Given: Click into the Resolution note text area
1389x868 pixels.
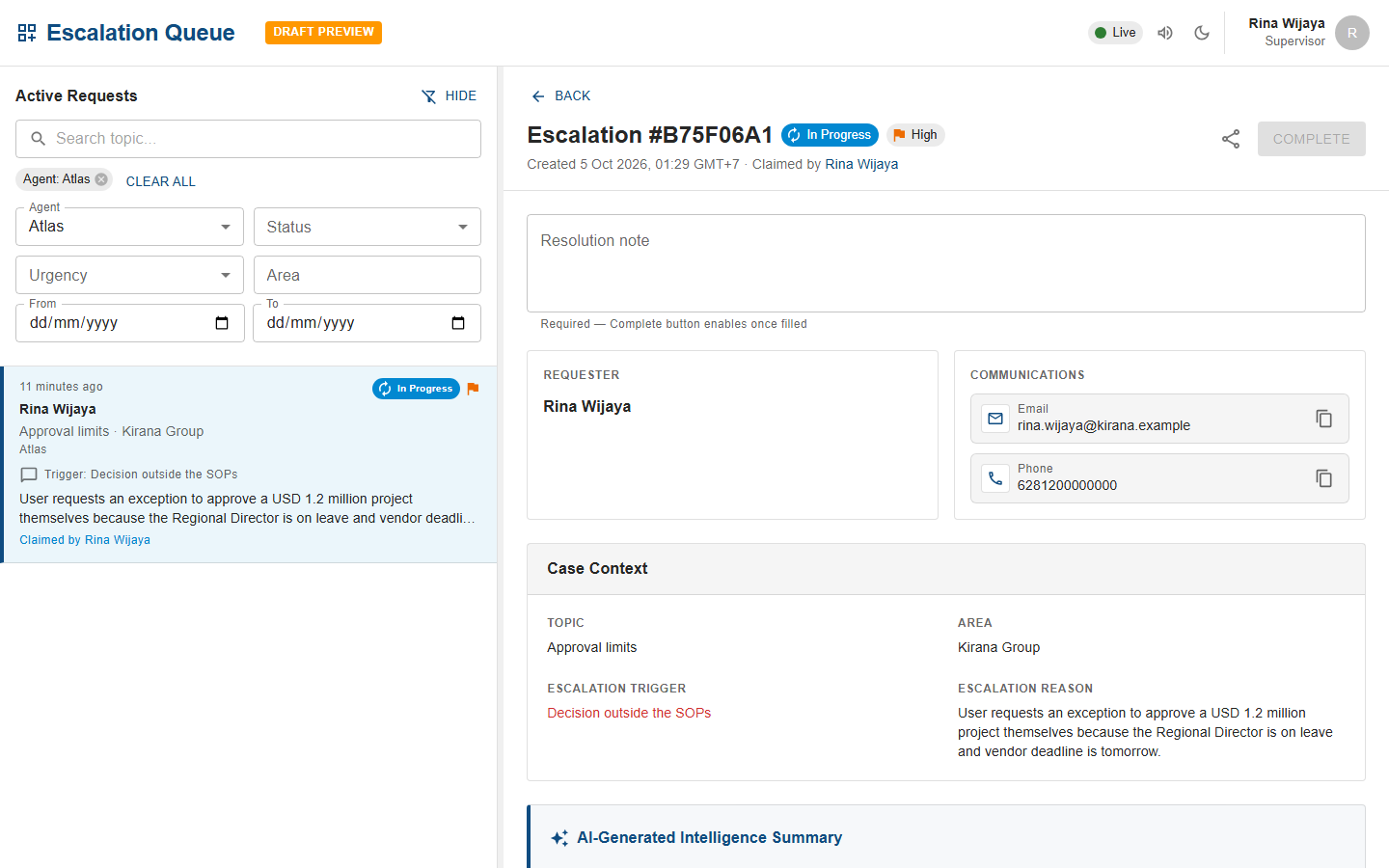Looking at the screenshot, I should [945, 263].
